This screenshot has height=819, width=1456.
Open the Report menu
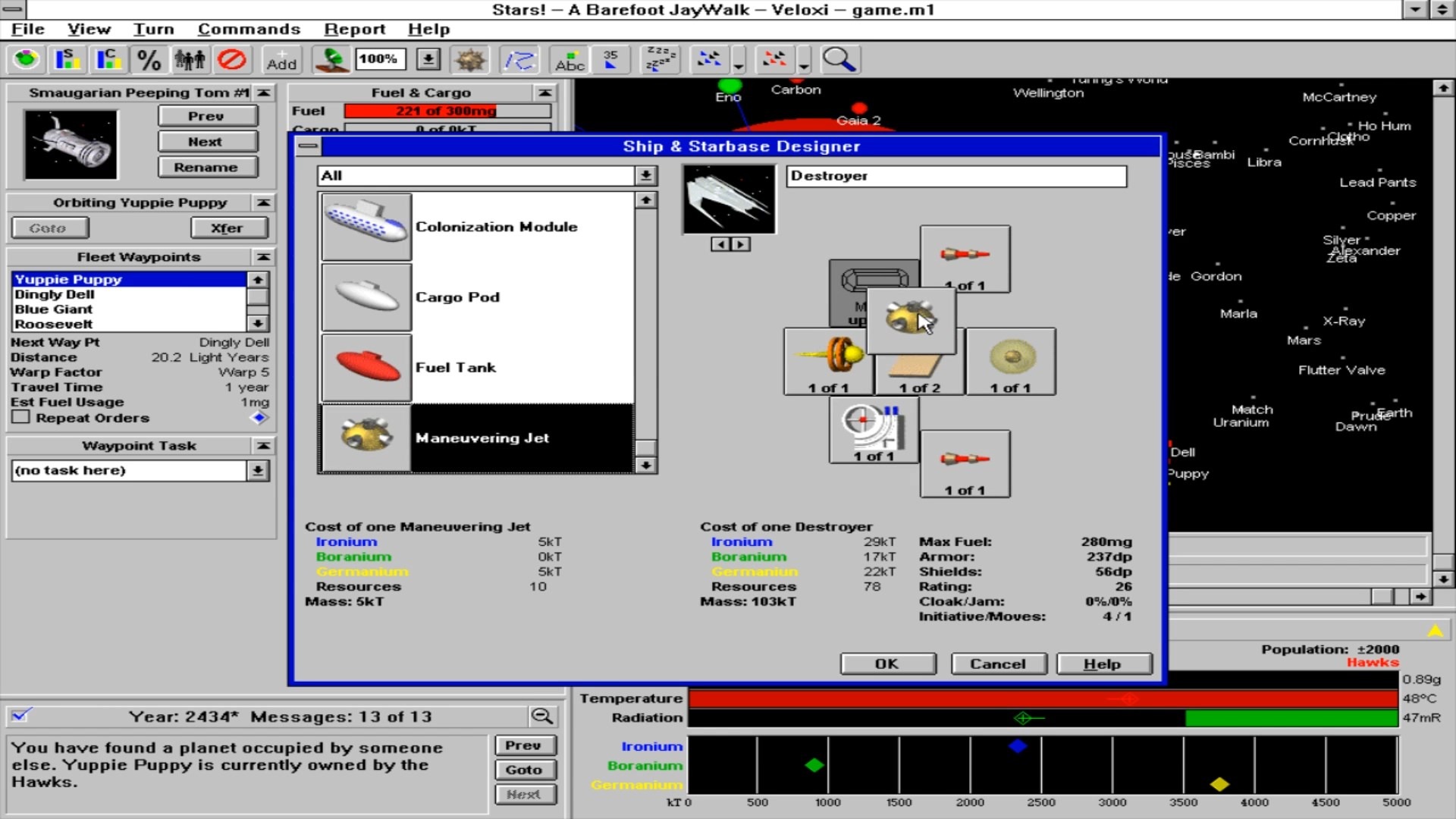tap(354, 29)
